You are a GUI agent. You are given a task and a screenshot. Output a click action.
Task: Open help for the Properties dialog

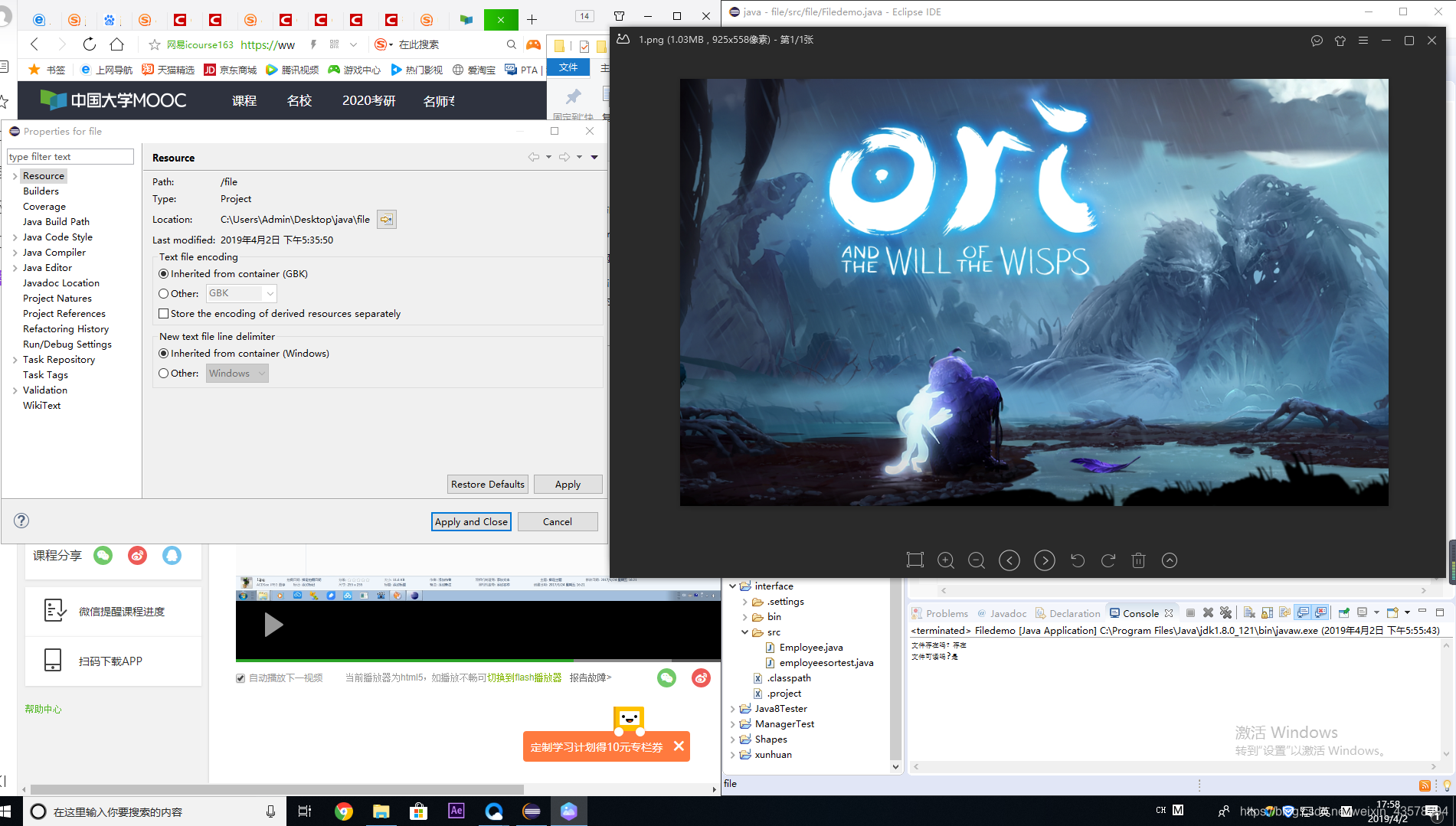21,521
